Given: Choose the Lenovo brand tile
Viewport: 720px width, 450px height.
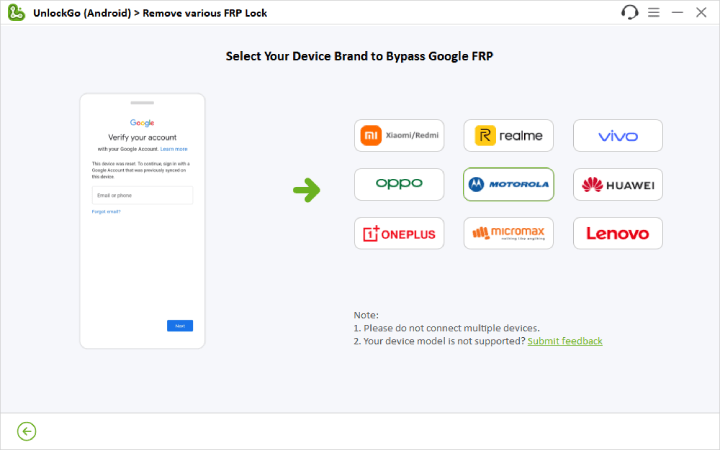Looking at the screenshot, I should coord(617,233).
